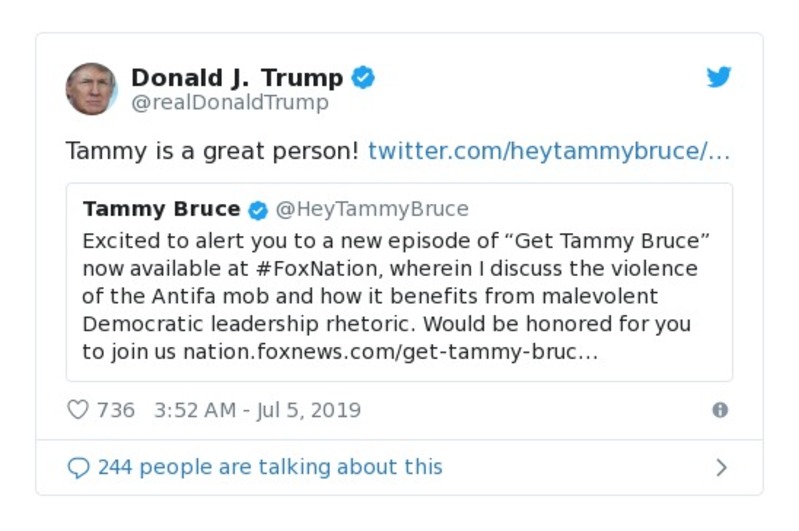Click the tweet info icon
Viewport: 799px width, 531px height.
click(x=719, y=410)
